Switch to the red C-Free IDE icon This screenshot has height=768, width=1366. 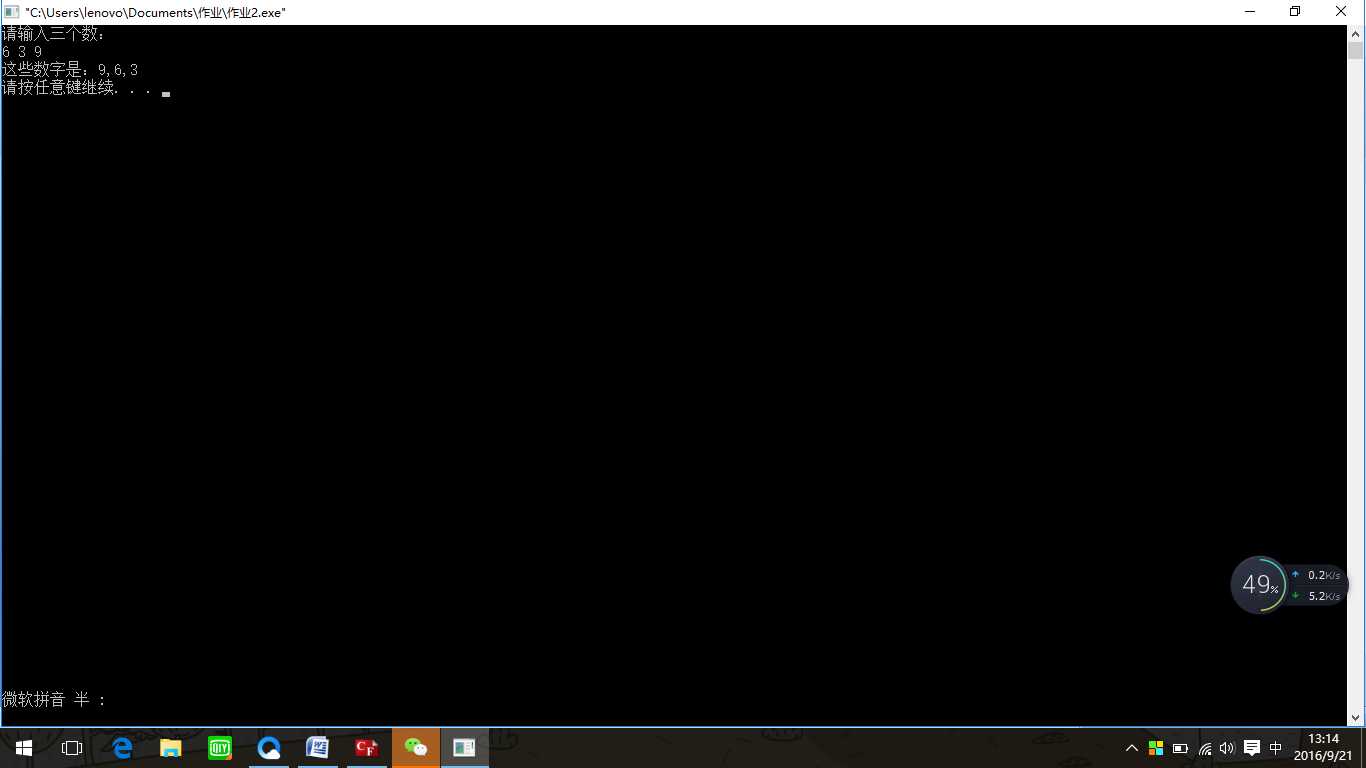367,748
